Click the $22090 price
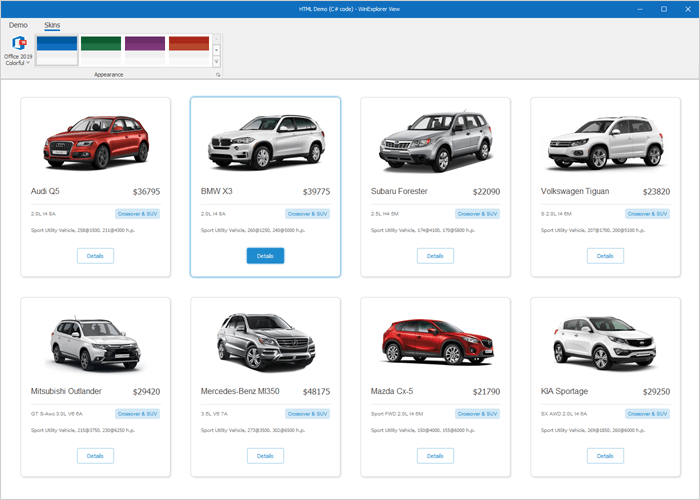The width and height of the screenshot is (700, 500). pyautogui.click(x=487, y=192)
